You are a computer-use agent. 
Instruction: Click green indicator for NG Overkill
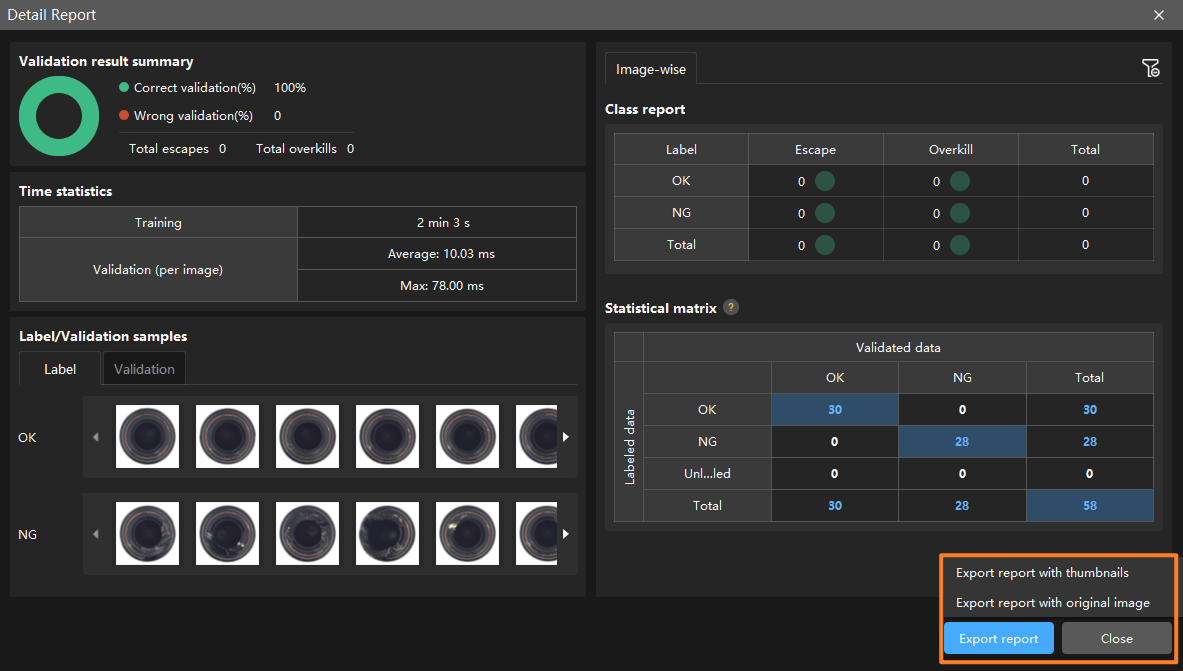pyautogui.click(x=960, y=213)
